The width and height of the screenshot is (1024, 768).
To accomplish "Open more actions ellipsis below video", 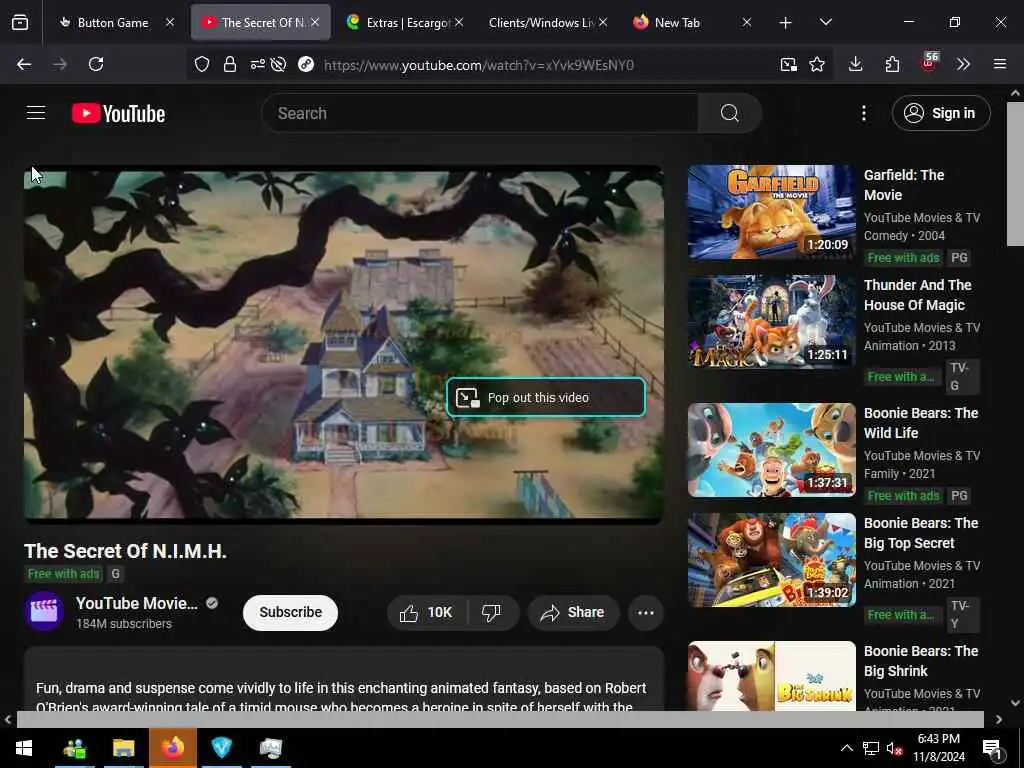I will [646, 613].
